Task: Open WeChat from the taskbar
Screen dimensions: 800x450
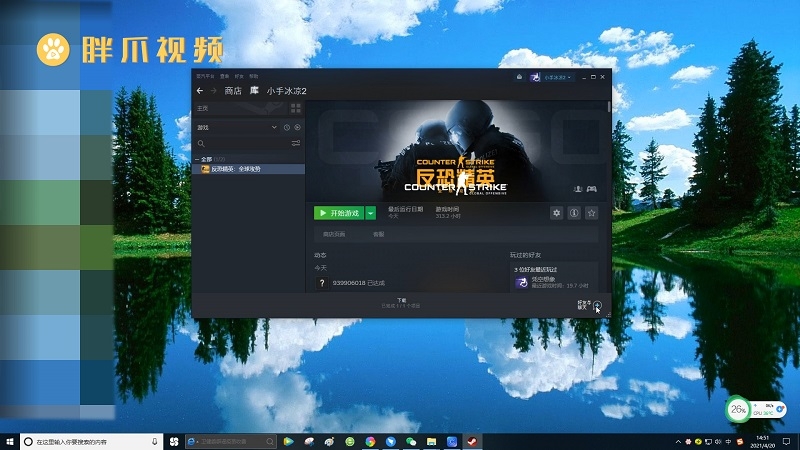Action: point(411,441)
